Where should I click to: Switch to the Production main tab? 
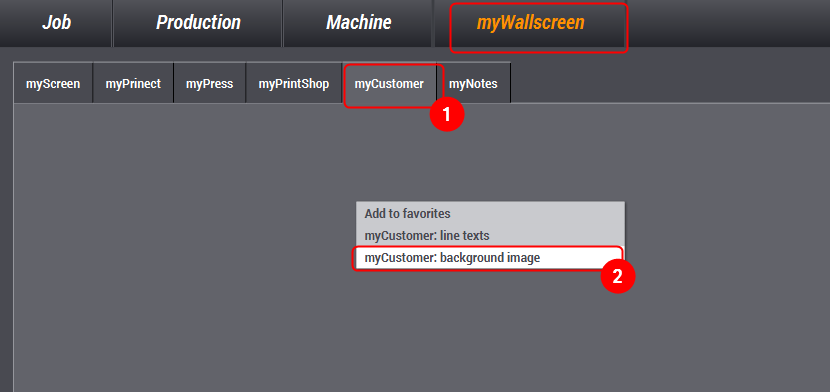[198, 23]
